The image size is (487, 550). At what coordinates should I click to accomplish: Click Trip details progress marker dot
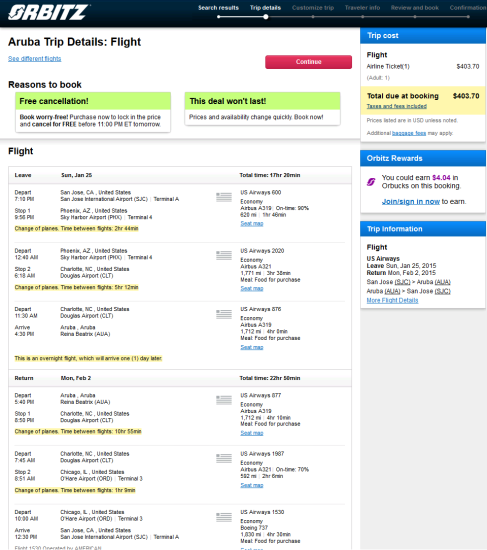coord(266,16)
